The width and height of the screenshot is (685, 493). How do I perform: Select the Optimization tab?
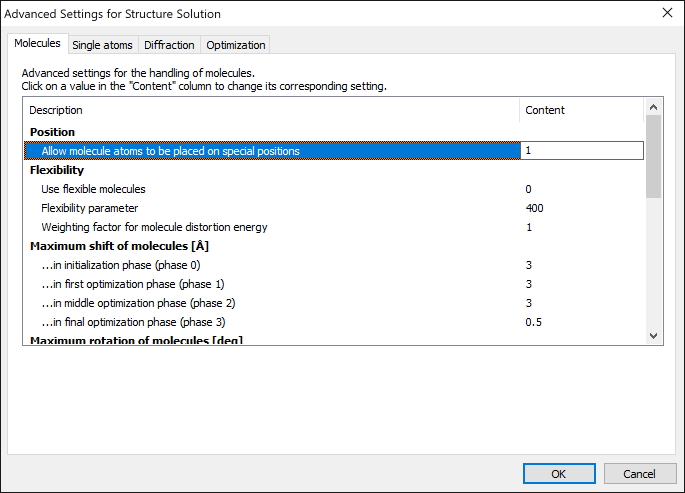(235, 45)
